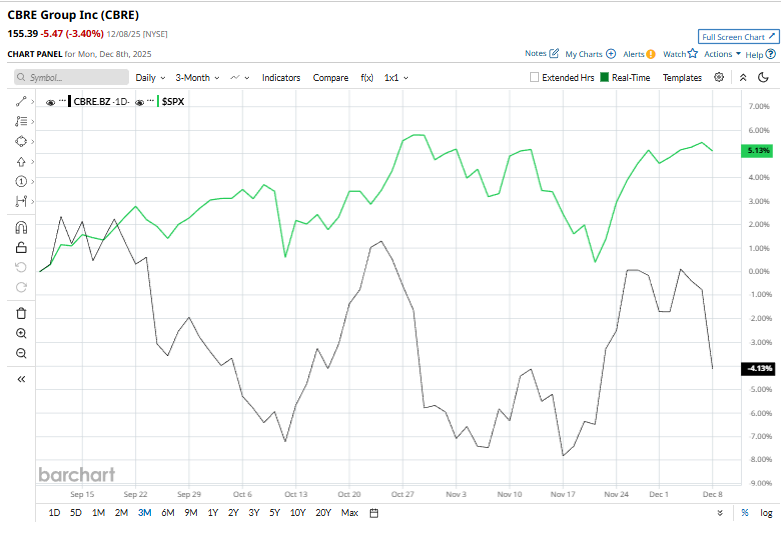Open CBRE.BZ series options dots

click(x=62, y=101)
